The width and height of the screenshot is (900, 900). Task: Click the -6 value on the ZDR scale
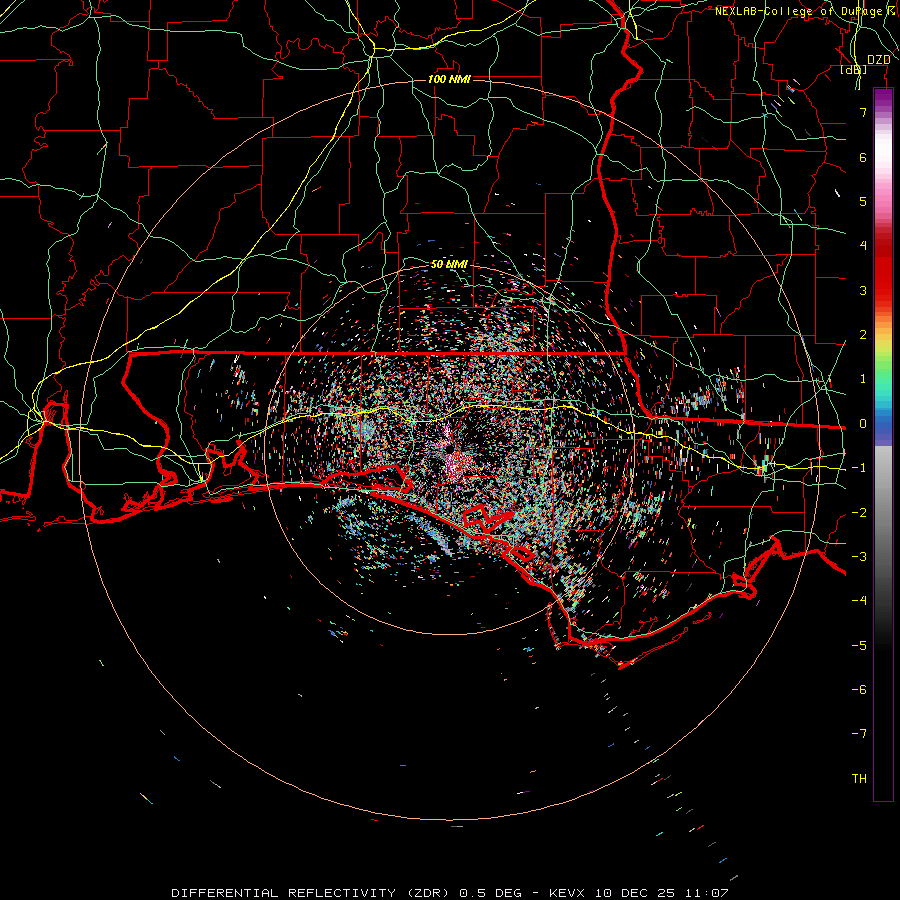(859, 690)
